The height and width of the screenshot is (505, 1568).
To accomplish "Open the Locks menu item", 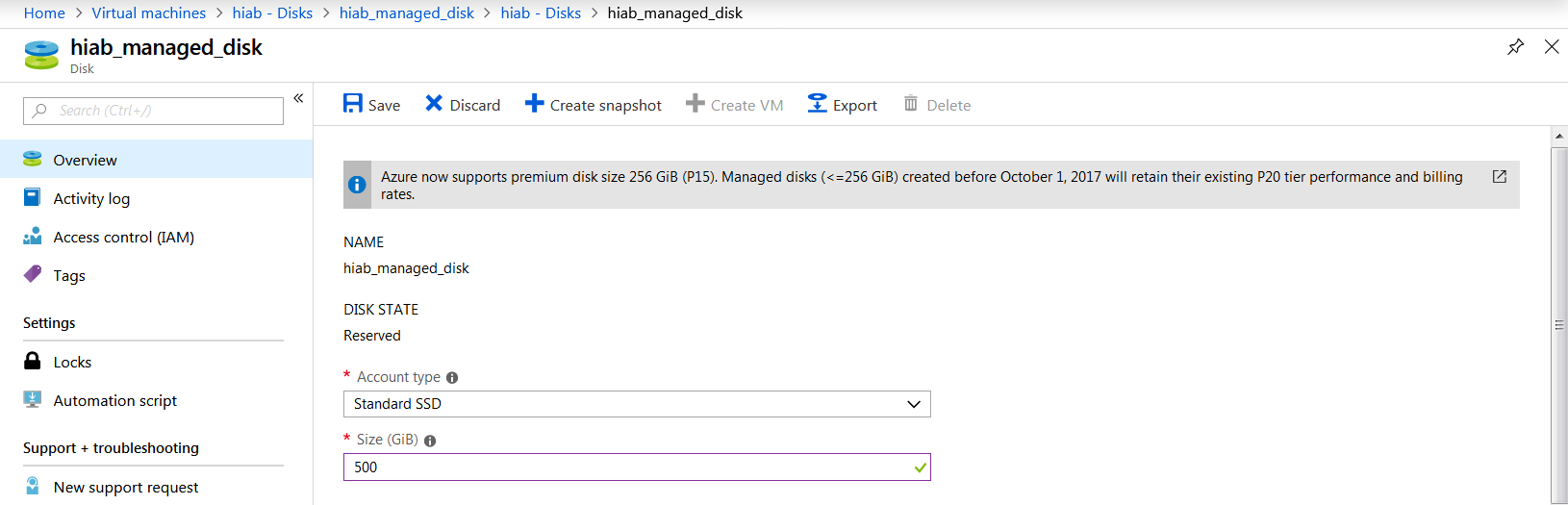I will pyautogui.click(x=156, y=362).
